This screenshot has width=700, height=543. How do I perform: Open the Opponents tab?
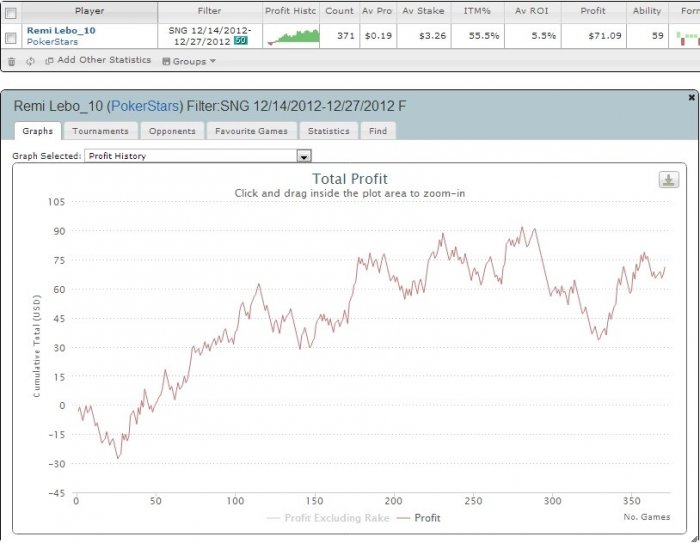click(172, 131)
